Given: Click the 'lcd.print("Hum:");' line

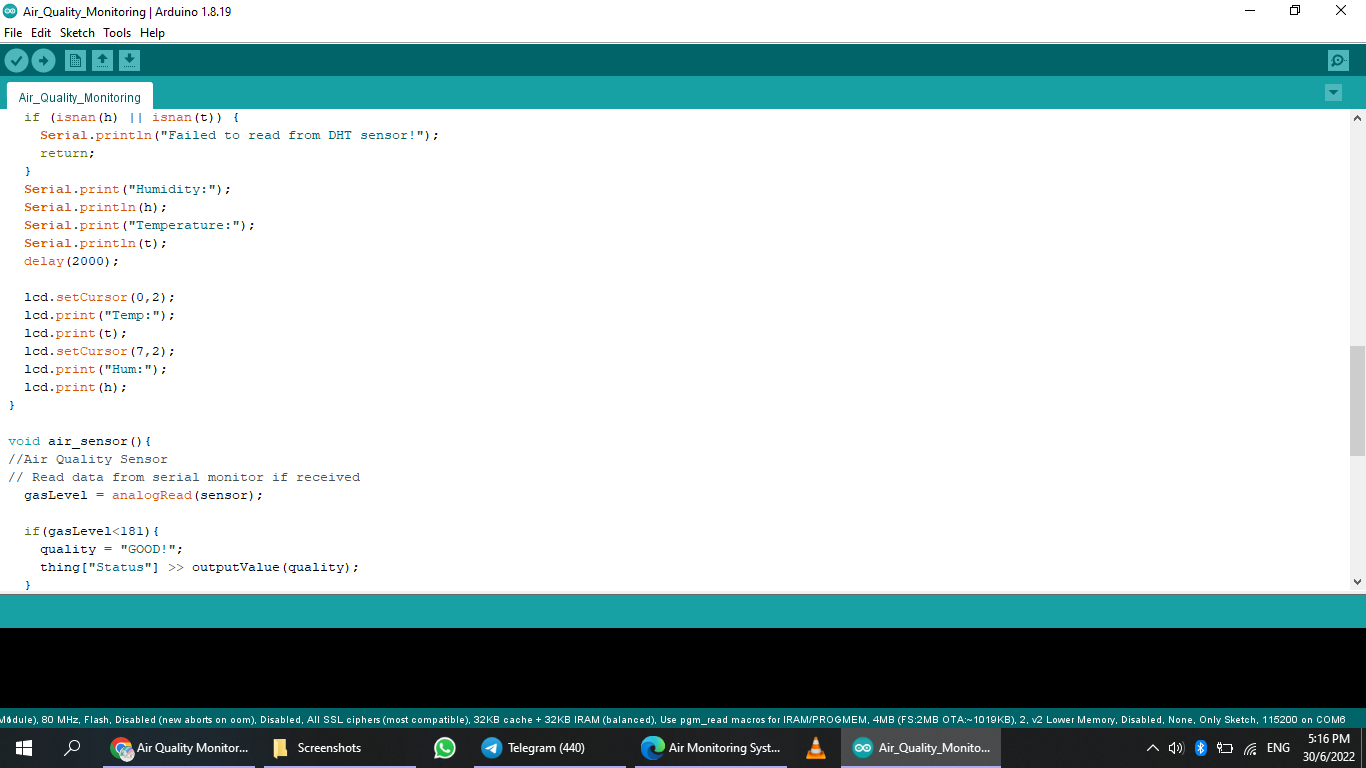Looking at the screenshot, I should [x=96, y=369].
